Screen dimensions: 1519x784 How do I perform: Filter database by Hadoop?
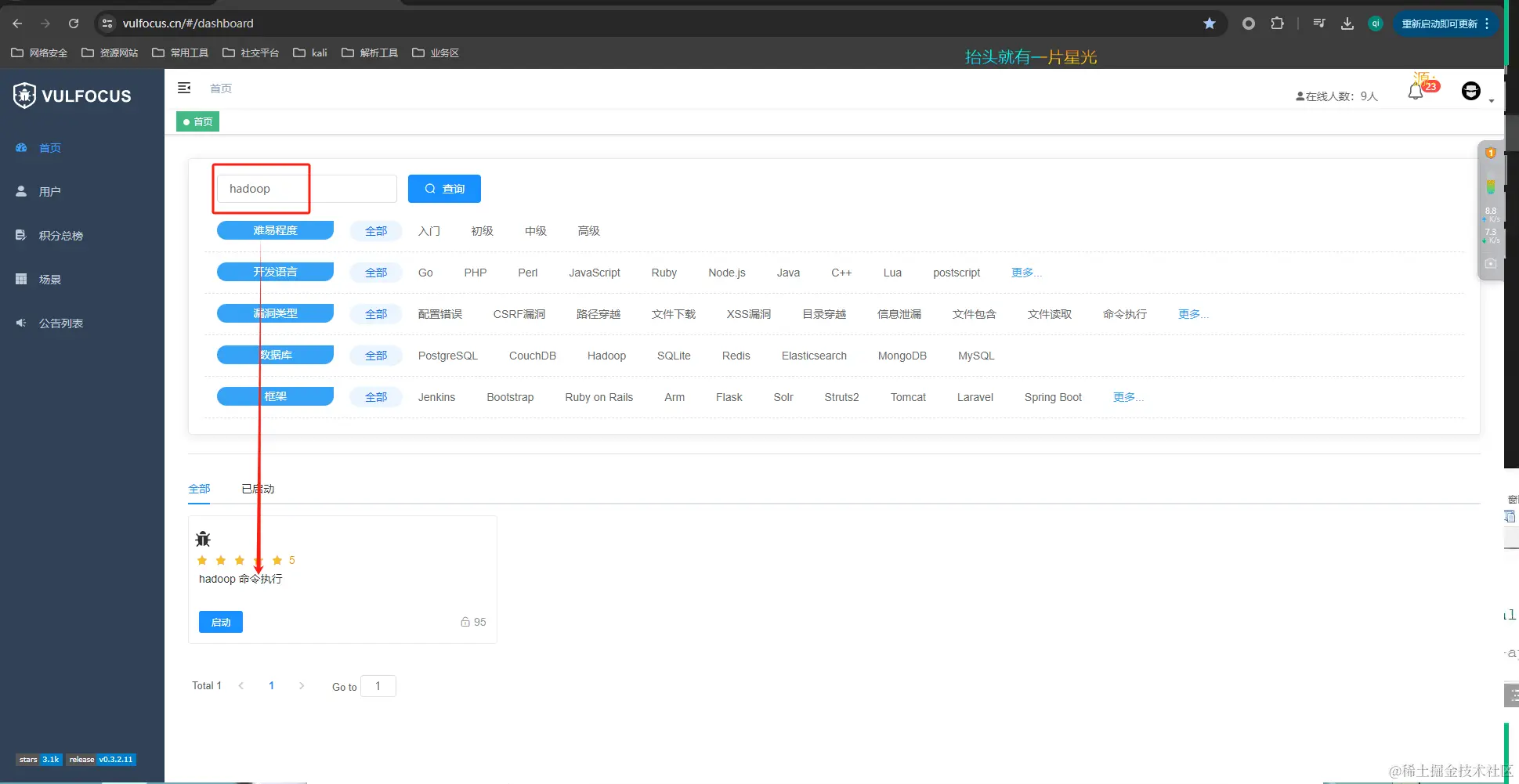pyautogui.click(x=607, y=356)
